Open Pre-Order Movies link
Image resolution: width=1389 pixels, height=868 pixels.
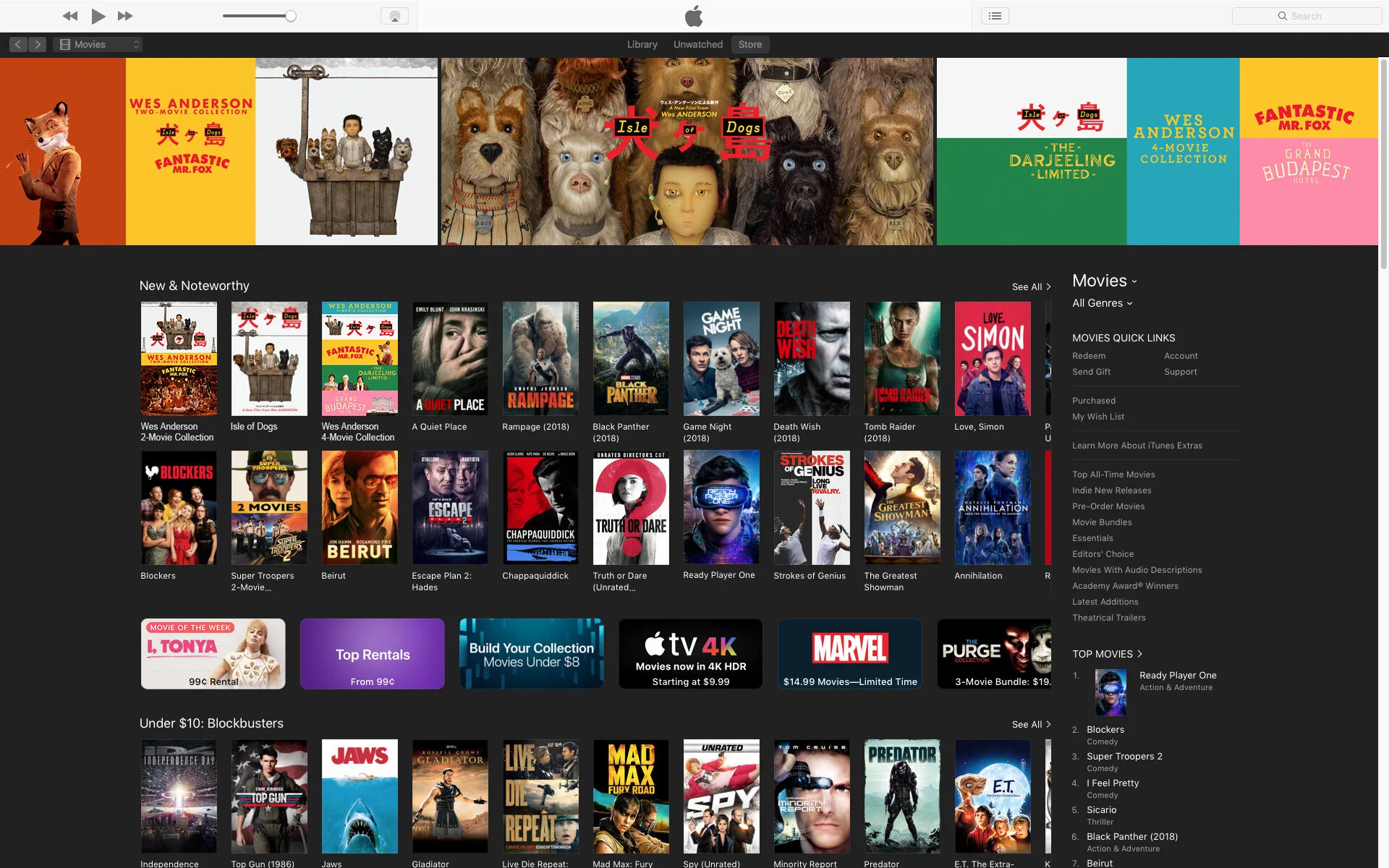pos(1108,506)
